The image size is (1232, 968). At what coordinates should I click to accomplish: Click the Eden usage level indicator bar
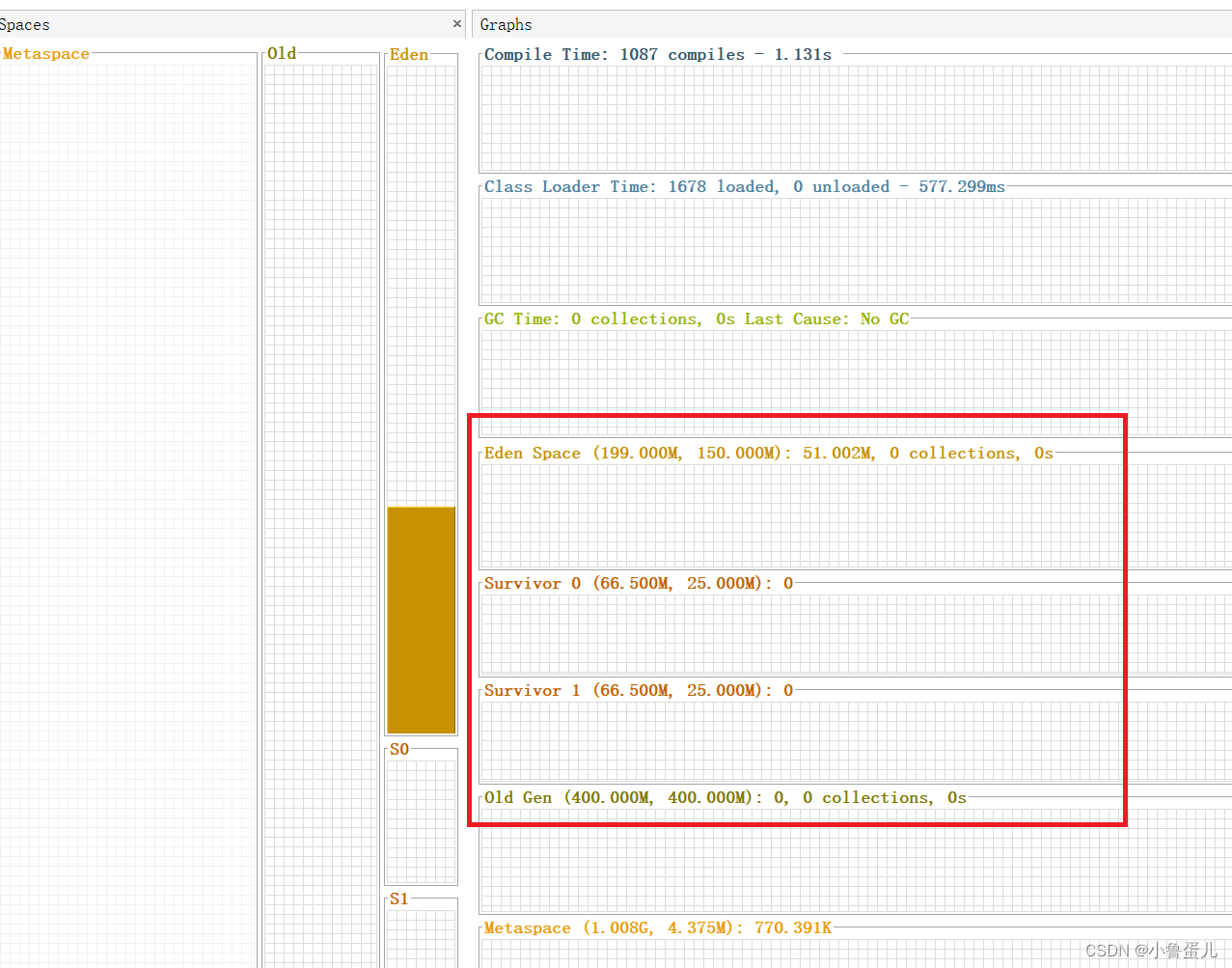[x=421, y=618]
